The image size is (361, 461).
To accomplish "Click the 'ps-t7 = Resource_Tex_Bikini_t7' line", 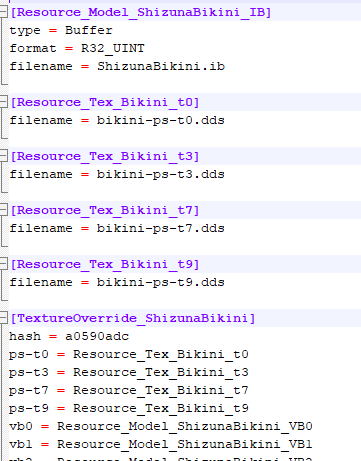I will click(x=129, y=390).
